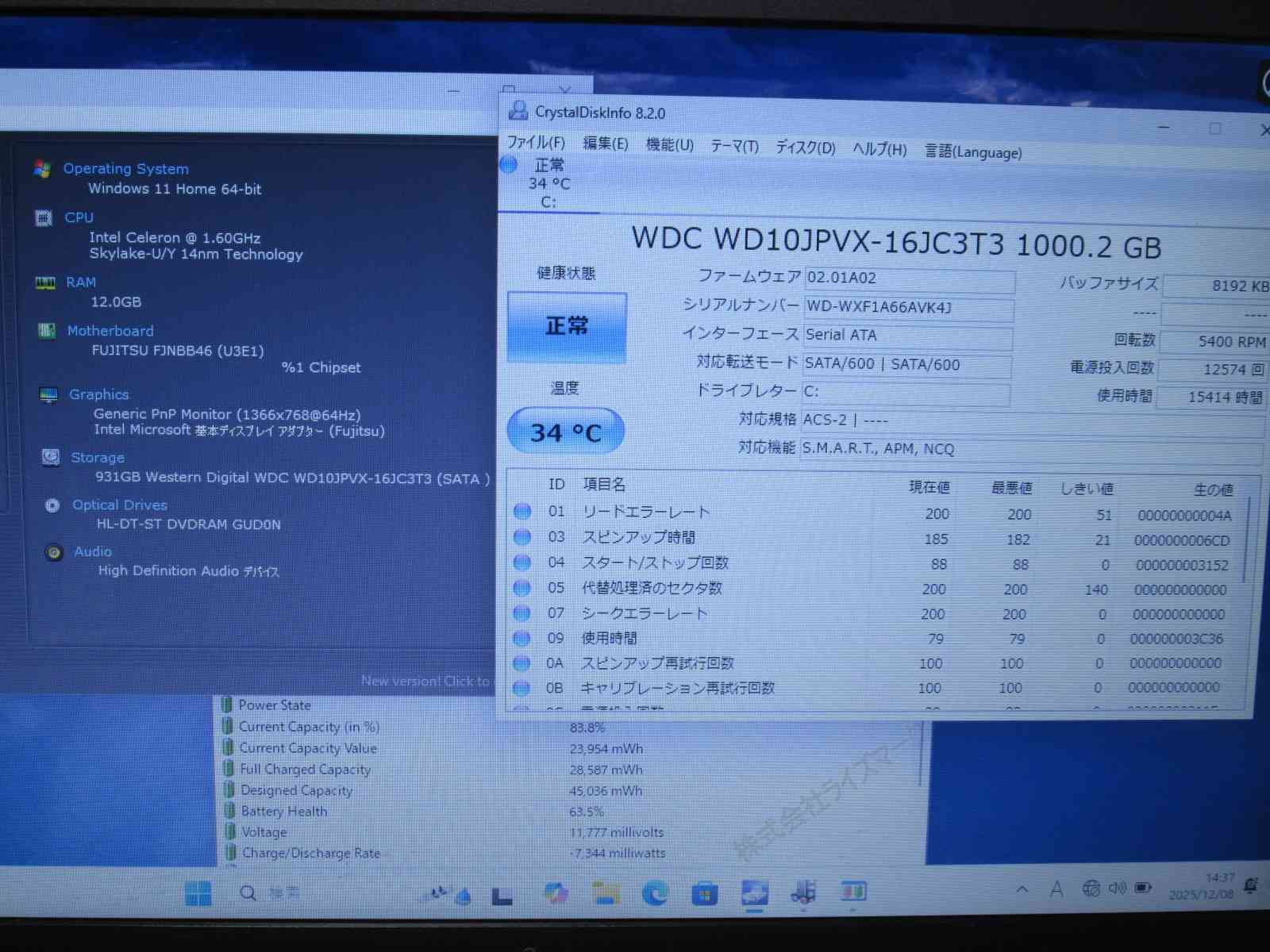Click the Storage drive icon
The height and width of the screenshot is (952, 1270).
51,457
